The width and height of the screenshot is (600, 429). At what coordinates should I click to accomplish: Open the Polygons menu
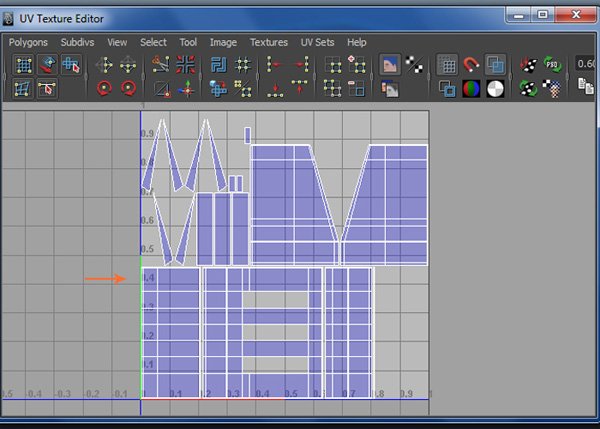click(28, 42)
